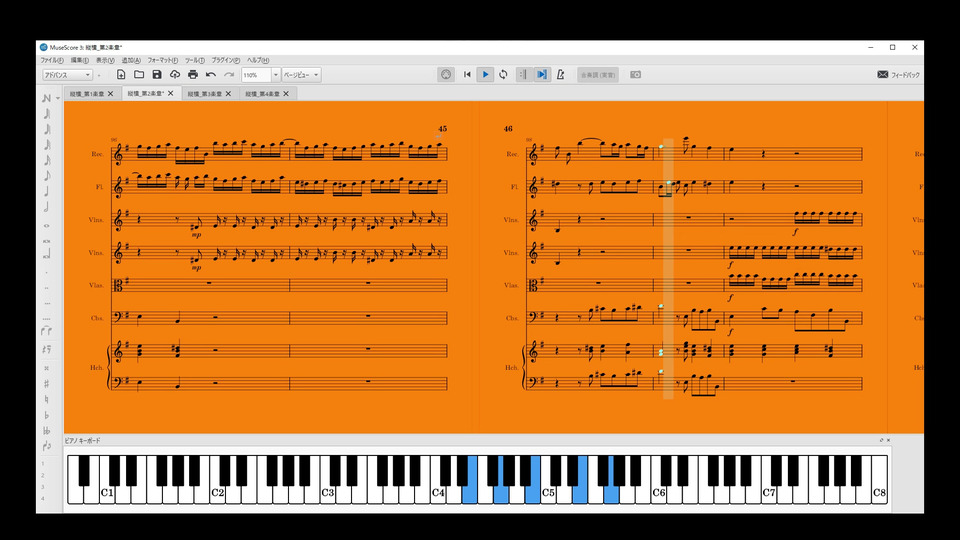Toggle MIDI input button
The width and height of the screenshot is (960, 540).
[x=446, y=75]
